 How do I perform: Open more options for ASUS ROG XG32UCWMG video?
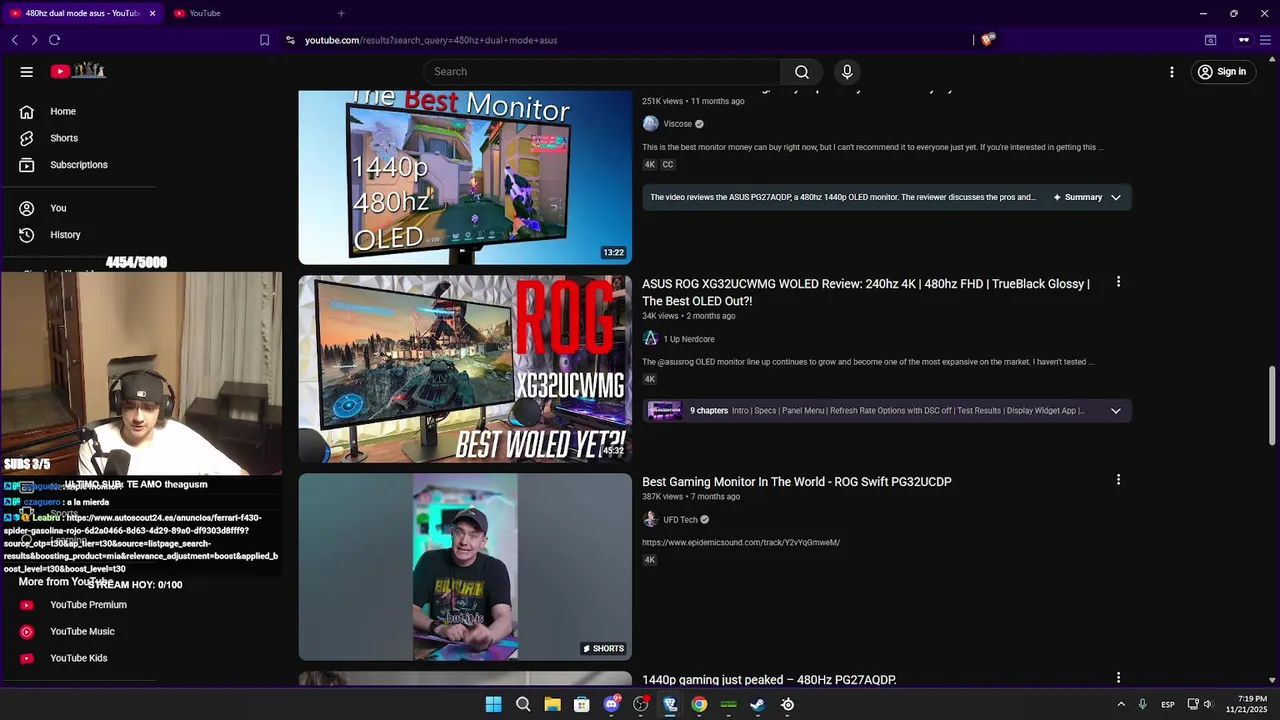pos(1118,282)
